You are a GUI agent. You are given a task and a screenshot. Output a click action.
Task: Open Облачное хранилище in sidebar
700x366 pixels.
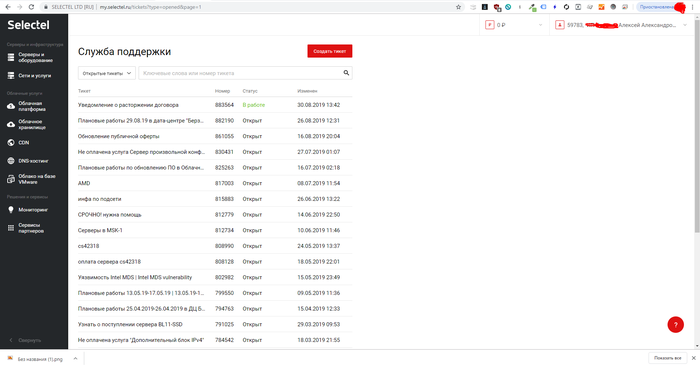[27, 124]
